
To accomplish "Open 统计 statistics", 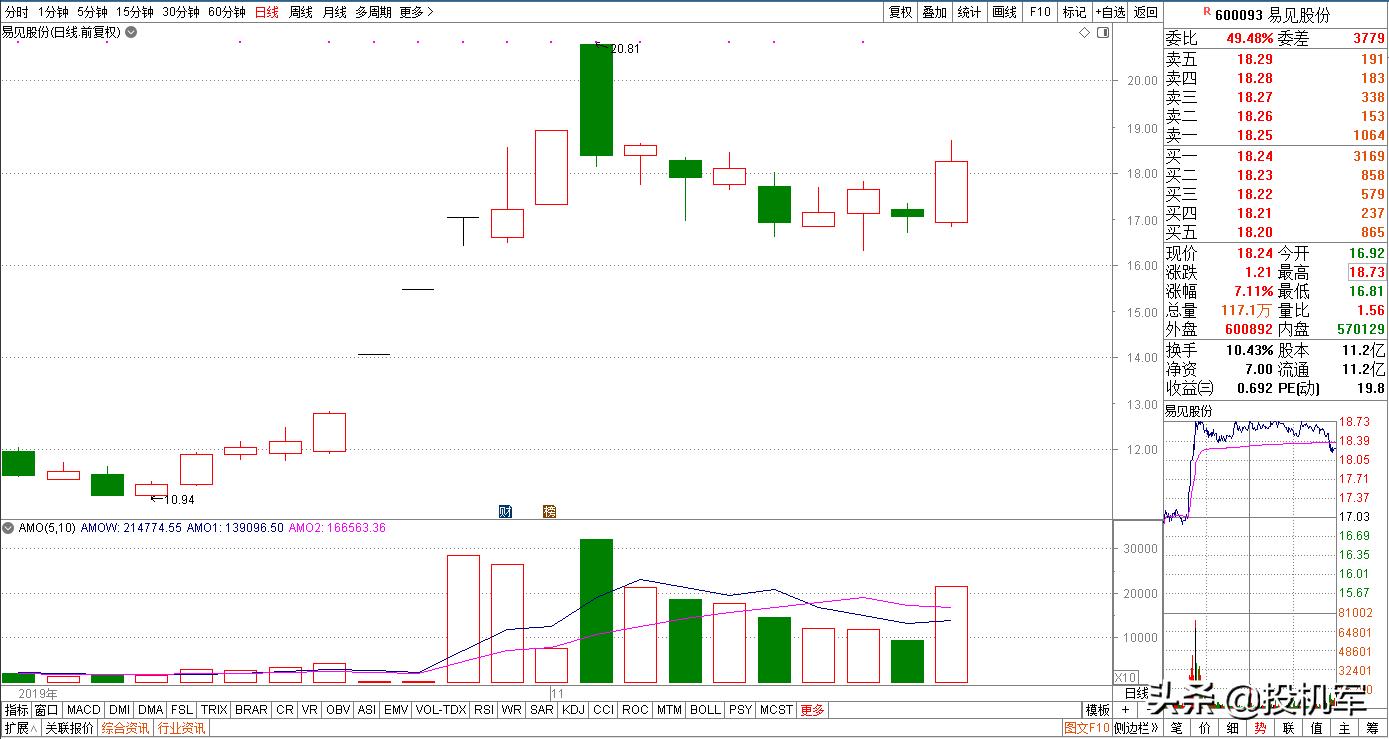I will 969,12.
